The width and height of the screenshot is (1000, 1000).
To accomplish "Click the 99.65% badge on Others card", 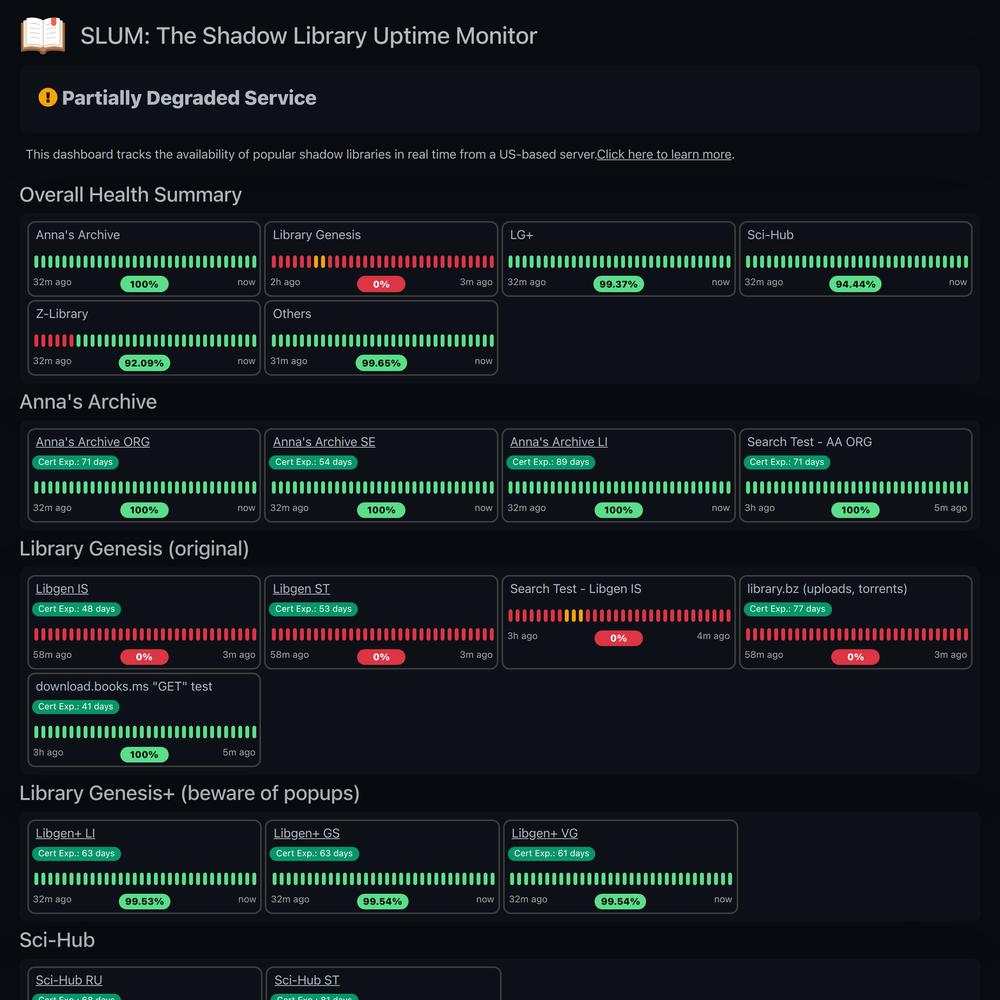I will tap(381, 363).
